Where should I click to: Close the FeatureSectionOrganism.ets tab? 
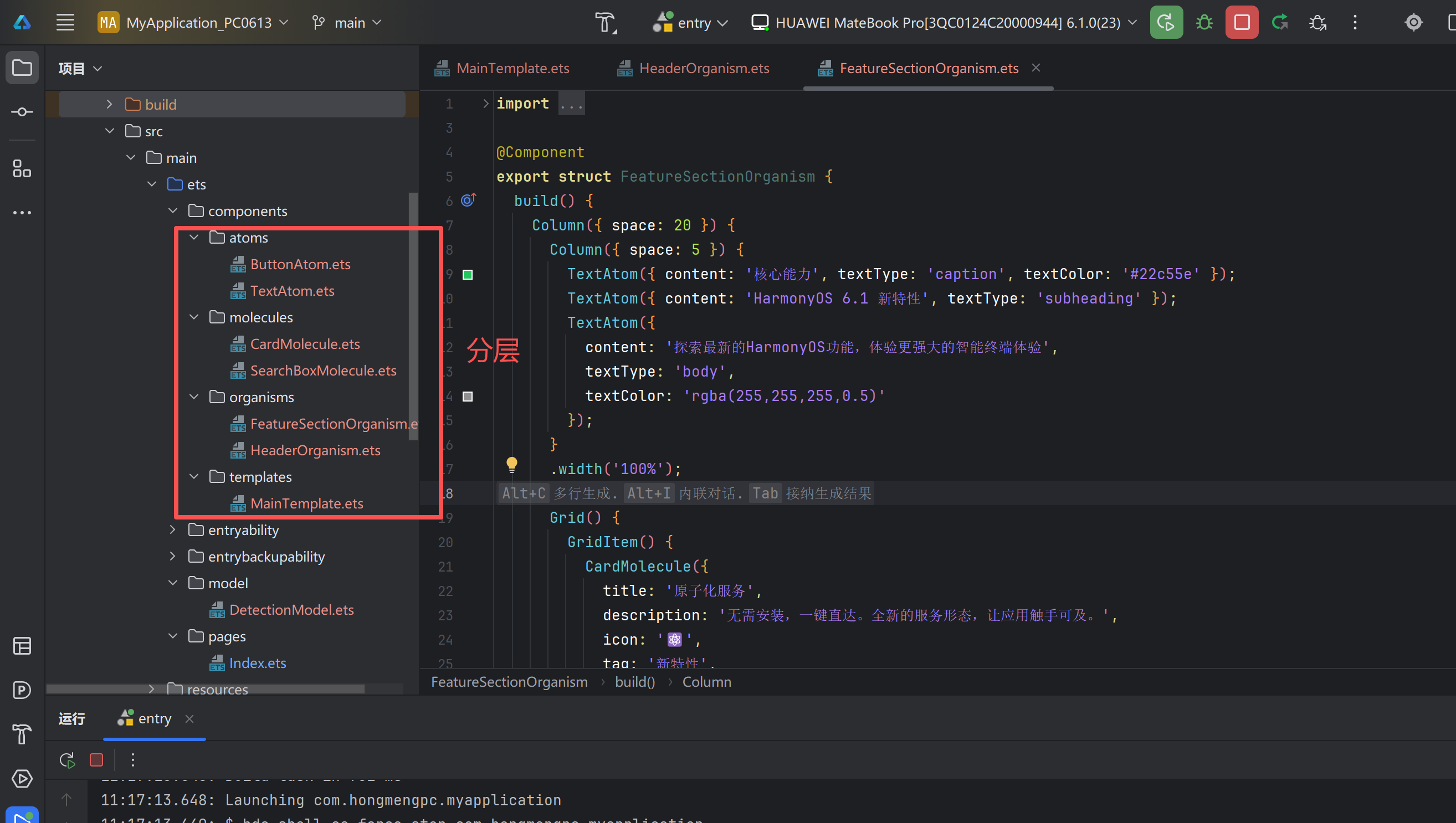1036,68
